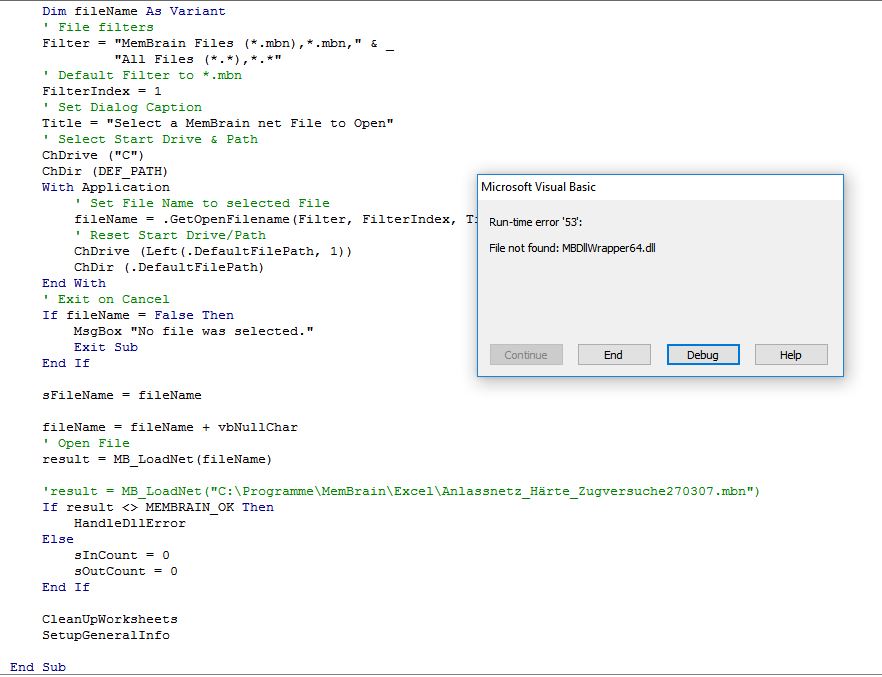Click the greyed-out Continue button

[526, 355]
